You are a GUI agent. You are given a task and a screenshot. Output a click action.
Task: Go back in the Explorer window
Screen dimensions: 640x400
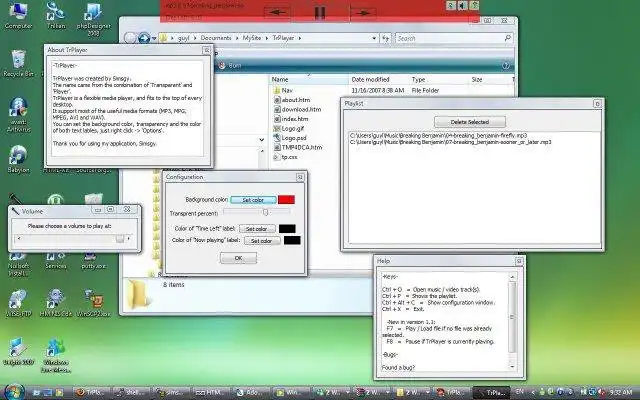pos(130,38)
